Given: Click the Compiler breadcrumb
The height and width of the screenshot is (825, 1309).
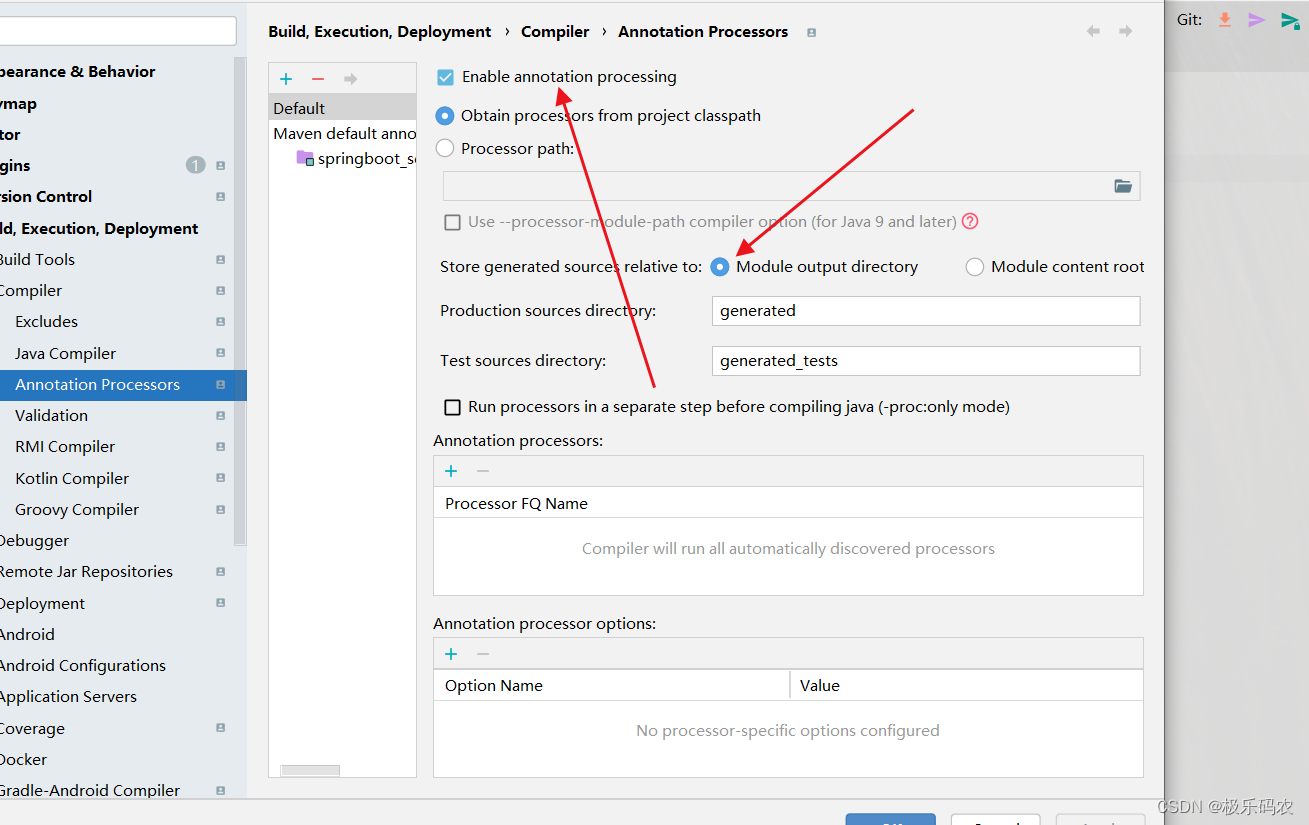Looking at the screenshot, I should click(x=555, y=32).
